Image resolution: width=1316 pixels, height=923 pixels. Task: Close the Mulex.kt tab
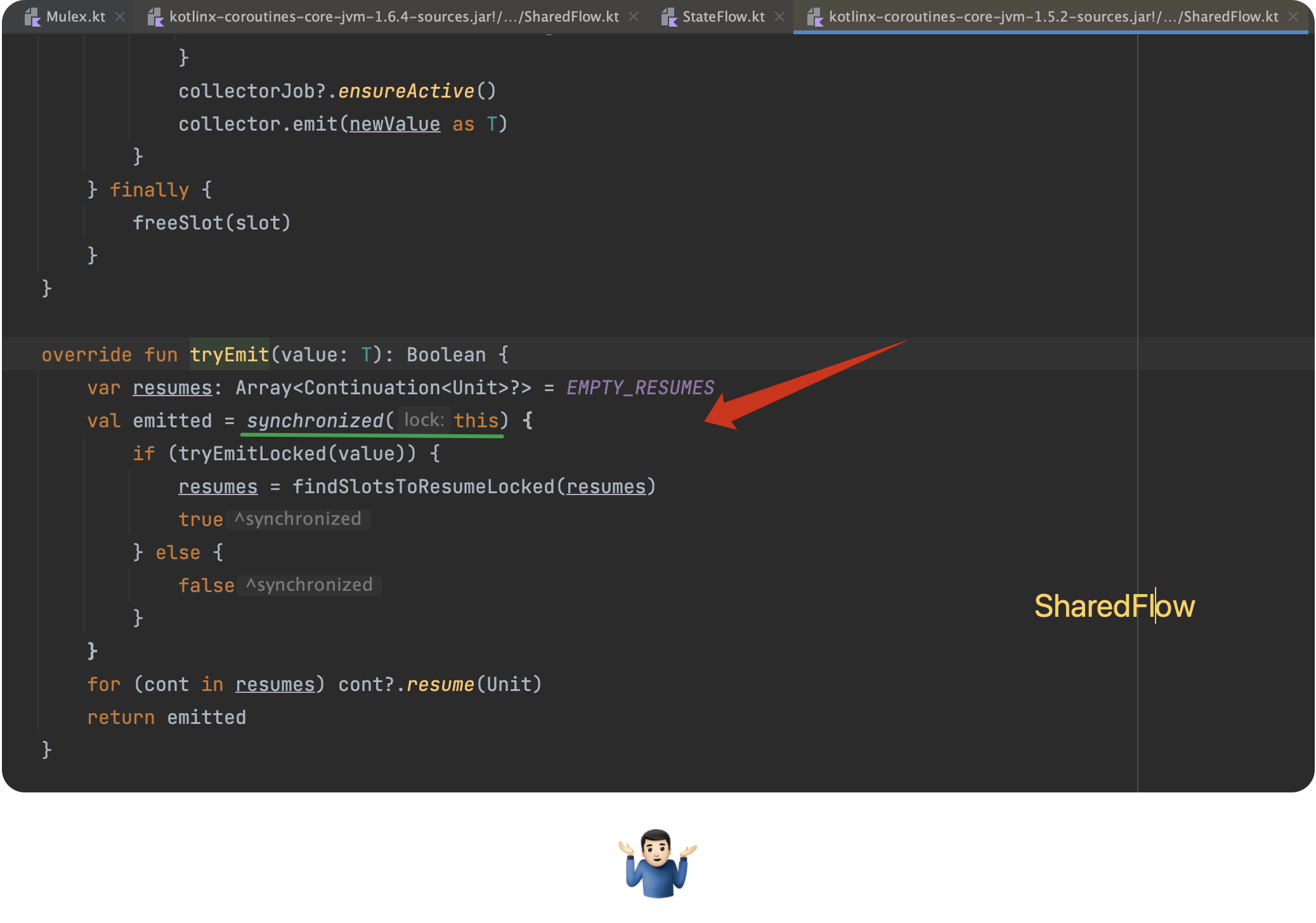[120, 16]
